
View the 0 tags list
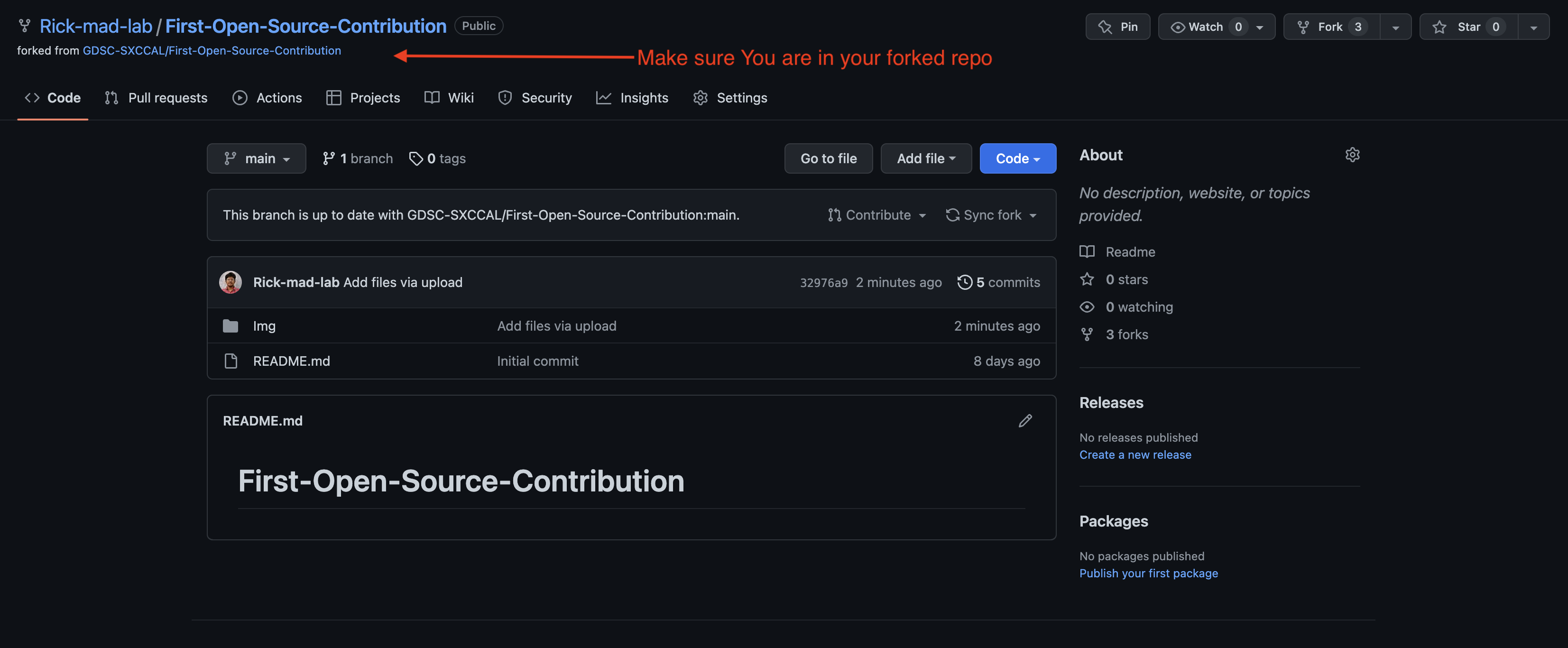coord(437,158)
